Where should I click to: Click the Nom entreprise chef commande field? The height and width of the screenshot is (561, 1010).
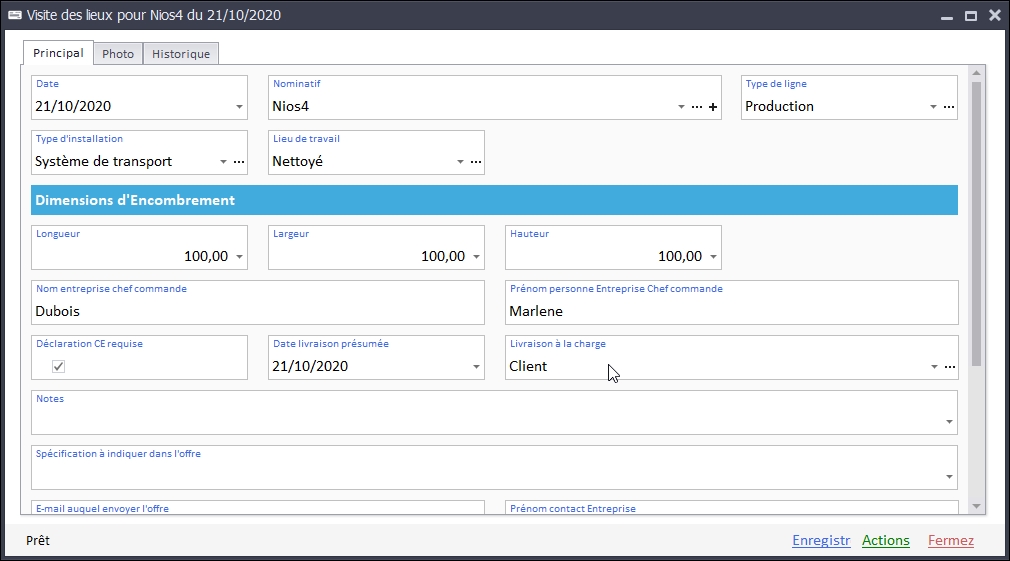click(258, 311)
